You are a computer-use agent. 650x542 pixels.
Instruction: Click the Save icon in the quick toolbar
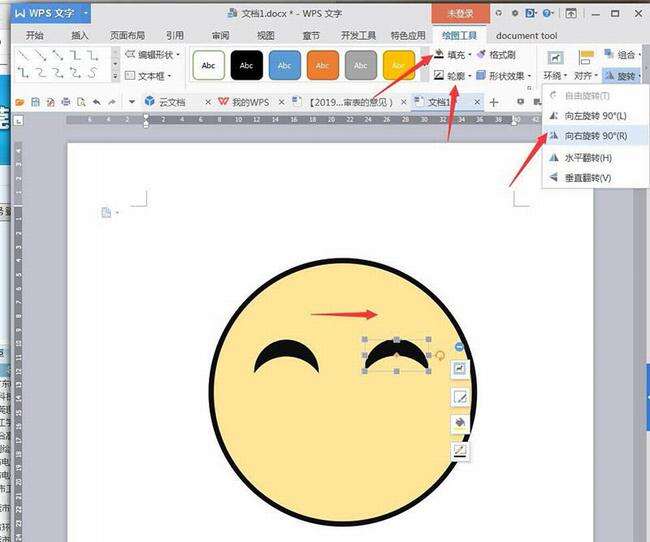coord(35,102)
